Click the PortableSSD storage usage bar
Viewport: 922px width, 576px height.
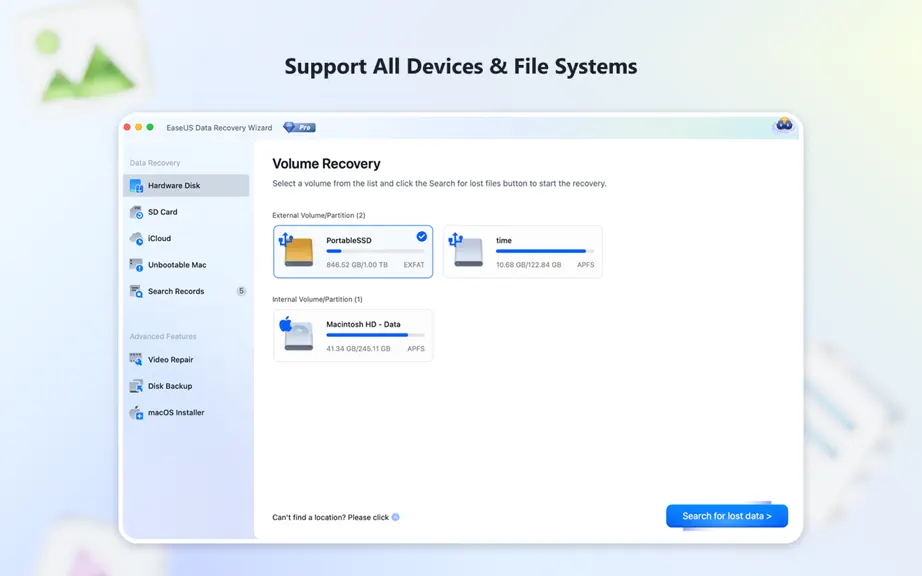click(375, 251)
